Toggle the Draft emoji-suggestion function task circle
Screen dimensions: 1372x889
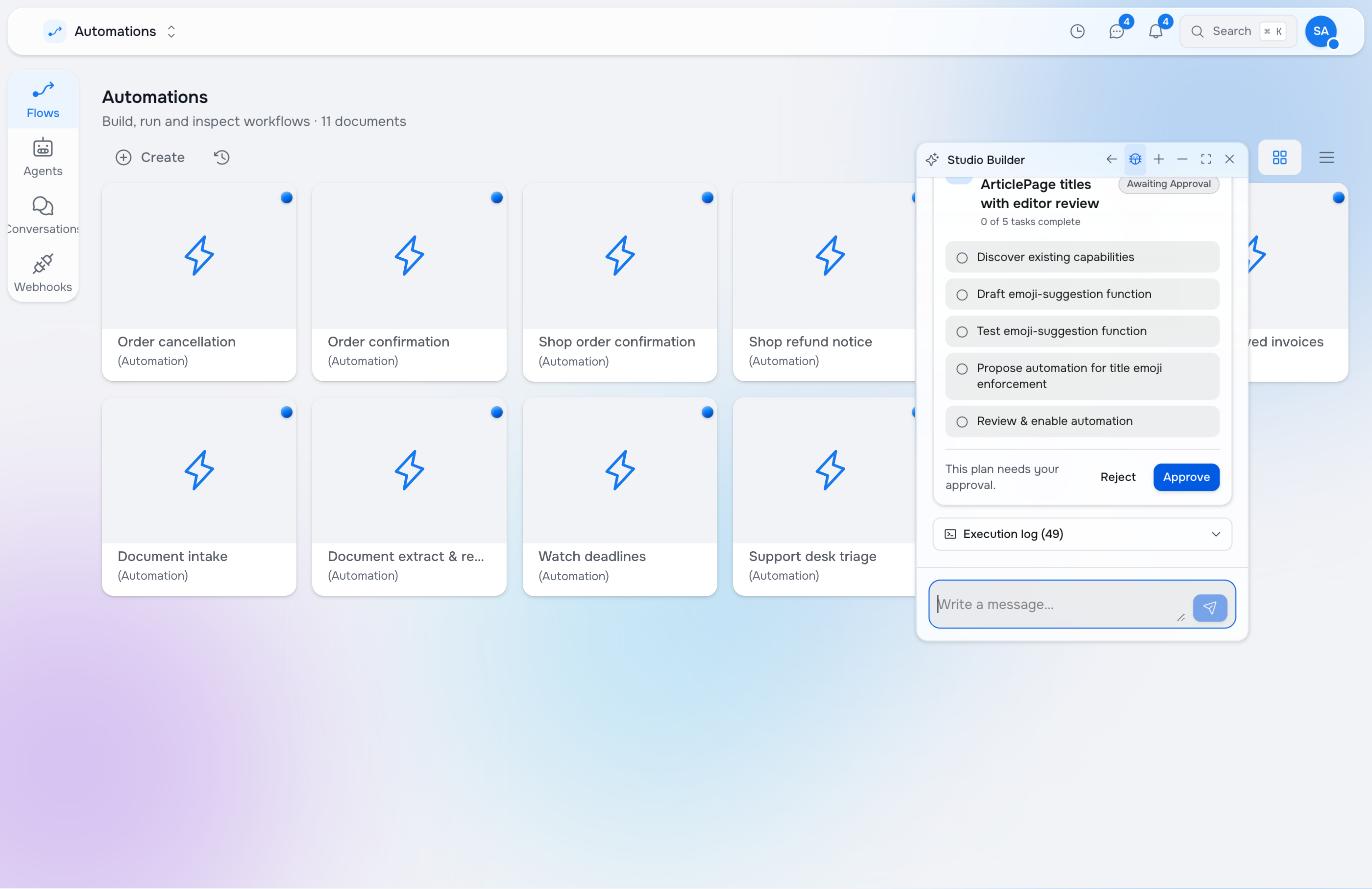[962, 295]
